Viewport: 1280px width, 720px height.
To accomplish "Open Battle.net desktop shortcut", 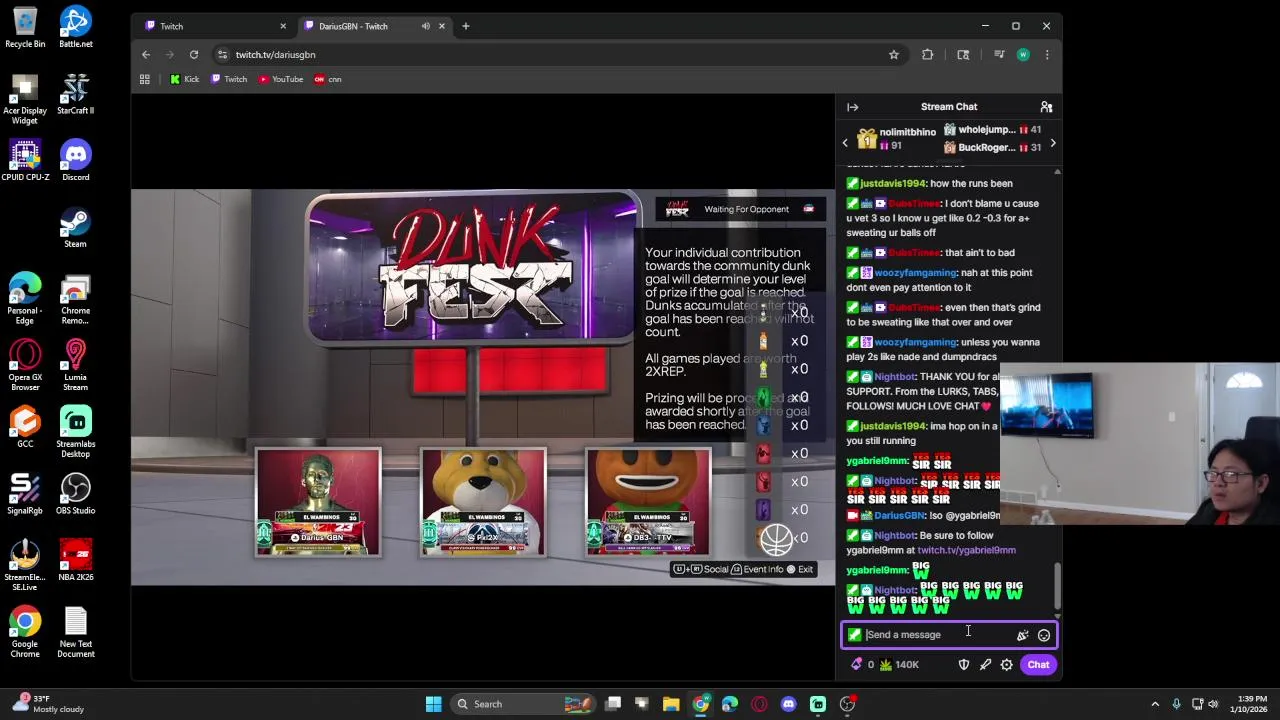I will pos(75,27).
